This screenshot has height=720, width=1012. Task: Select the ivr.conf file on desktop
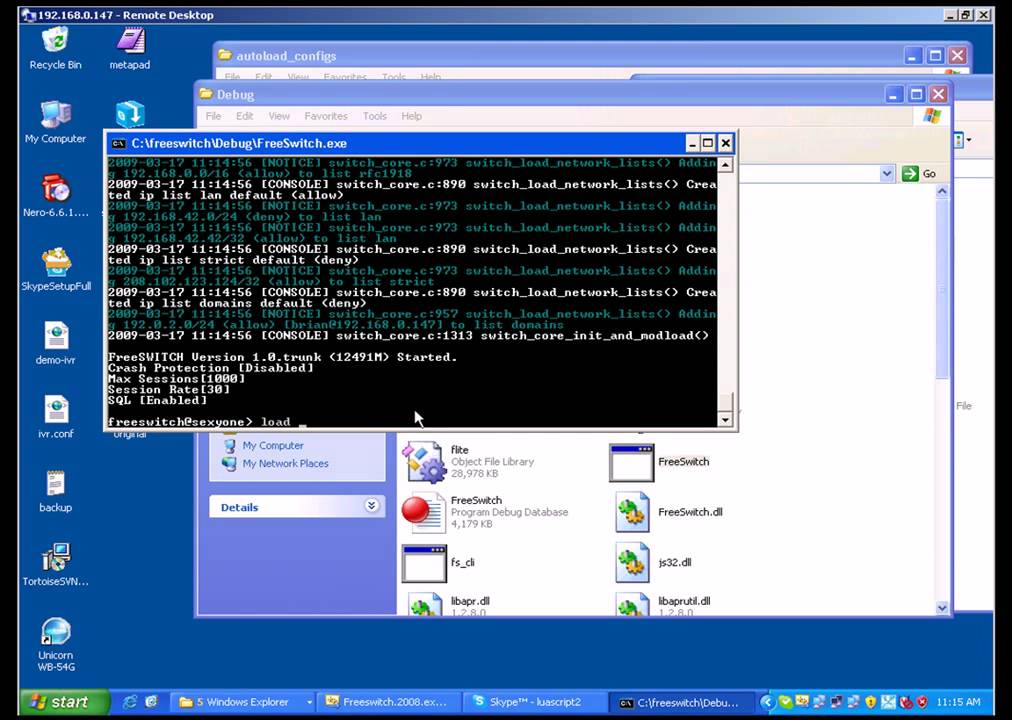pyautogui.click(x=56, y=417)
